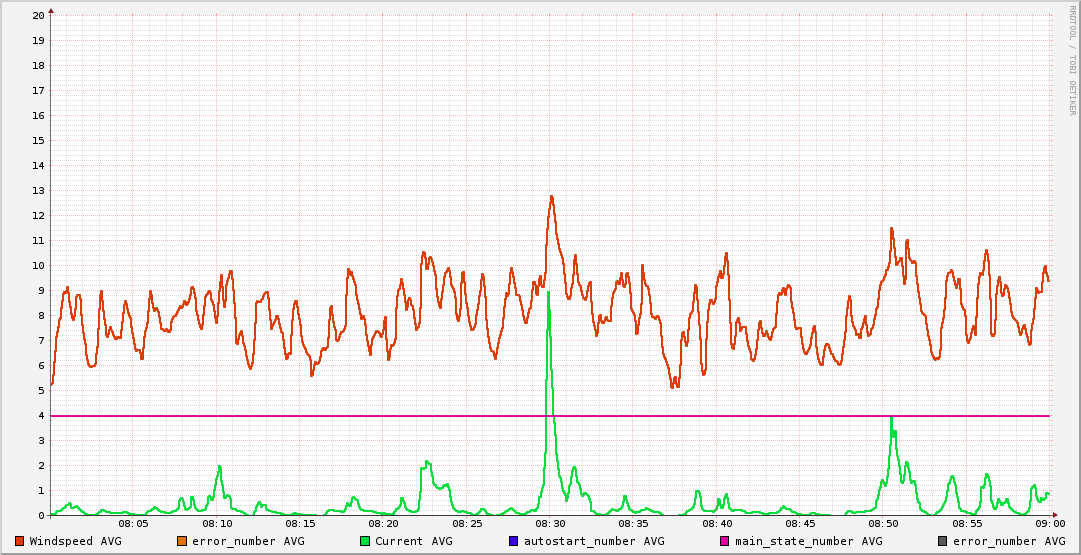Click the green Current peak near 08:50
Screen dimensions: 1081x555
[891, 417]
